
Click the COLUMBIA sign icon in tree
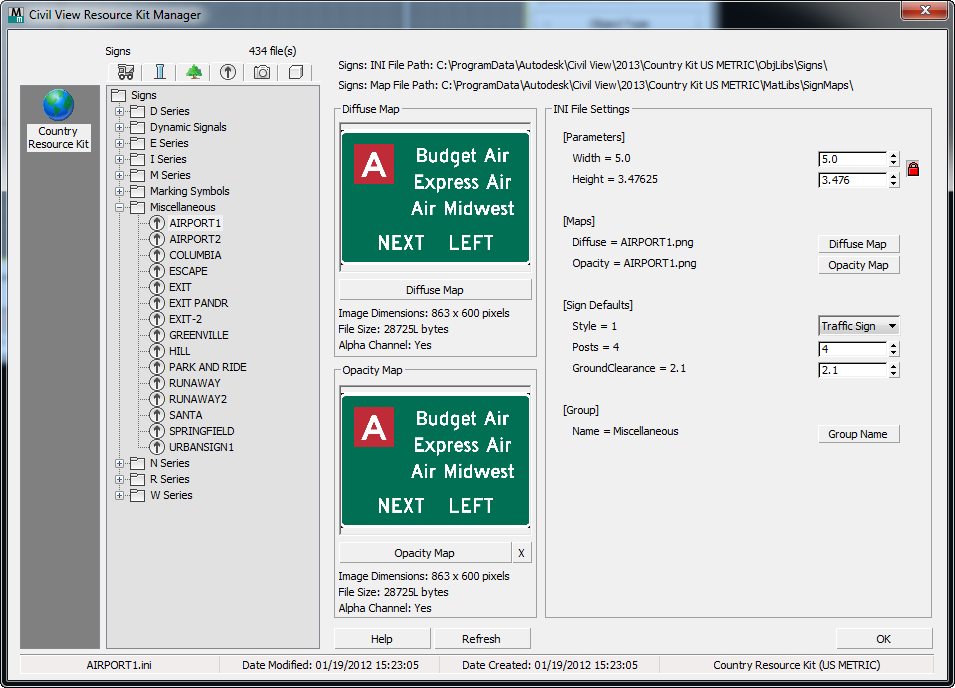click(157, 255)
